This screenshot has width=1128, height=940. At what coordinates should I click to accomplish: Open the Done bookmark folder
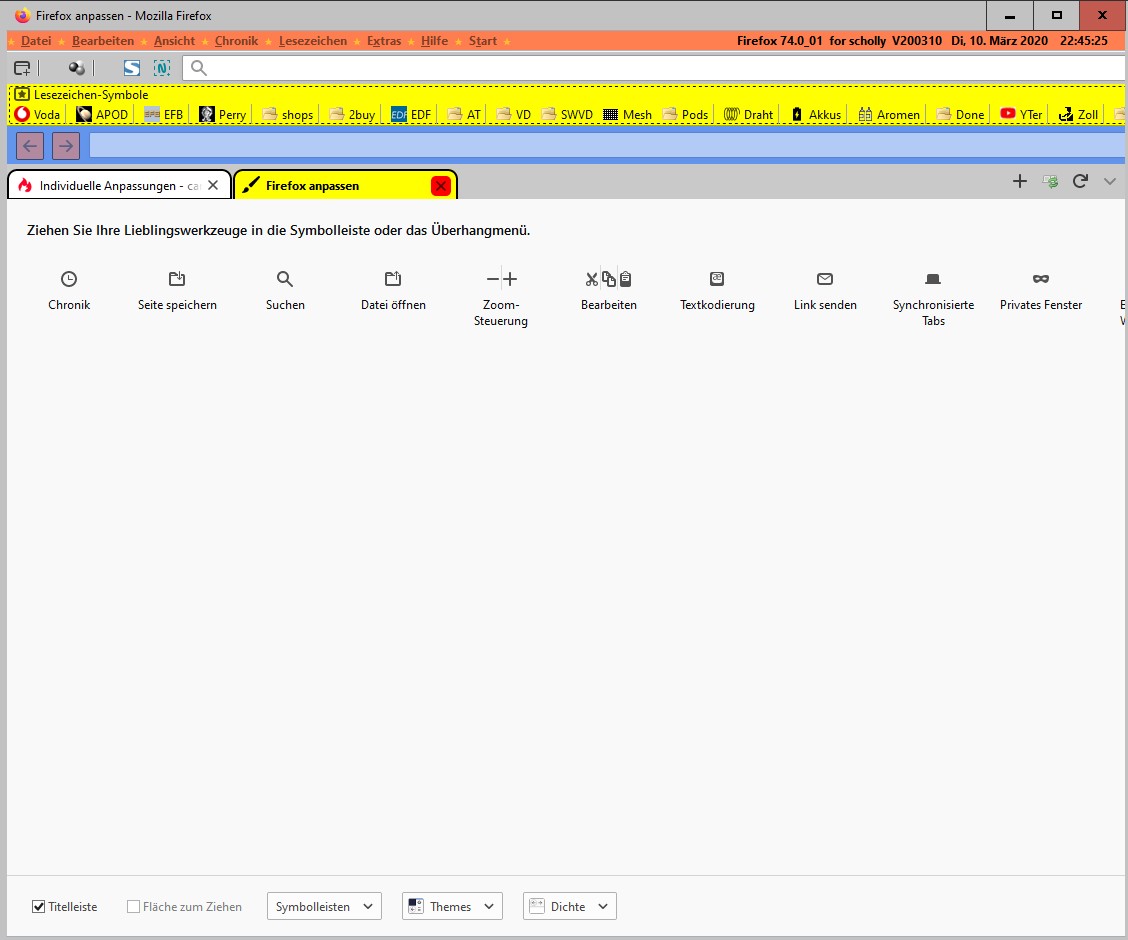pos(960,114)
